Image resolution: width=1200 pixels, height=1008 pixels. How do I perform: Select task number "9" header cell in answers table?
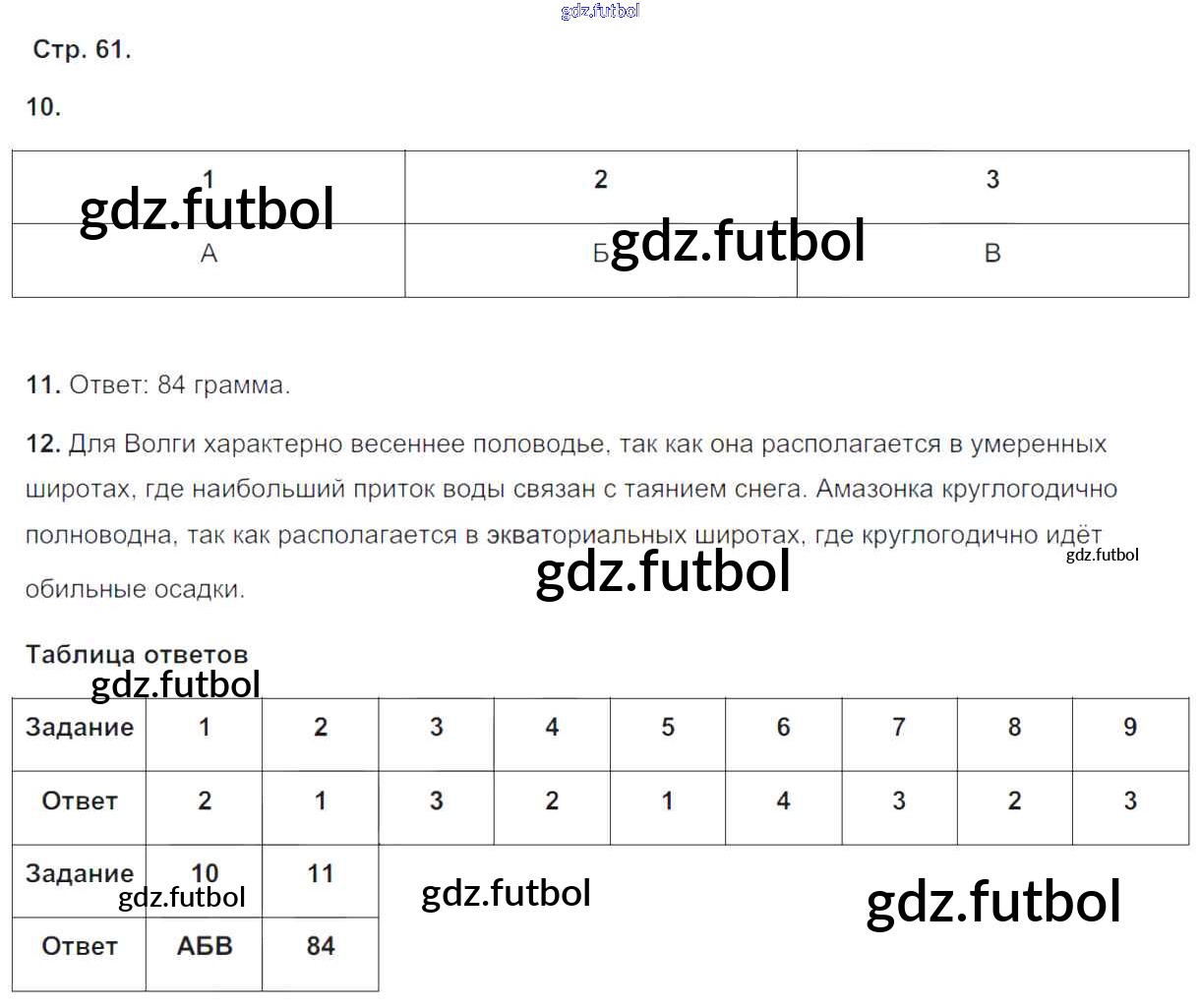tap(1130, 728)
